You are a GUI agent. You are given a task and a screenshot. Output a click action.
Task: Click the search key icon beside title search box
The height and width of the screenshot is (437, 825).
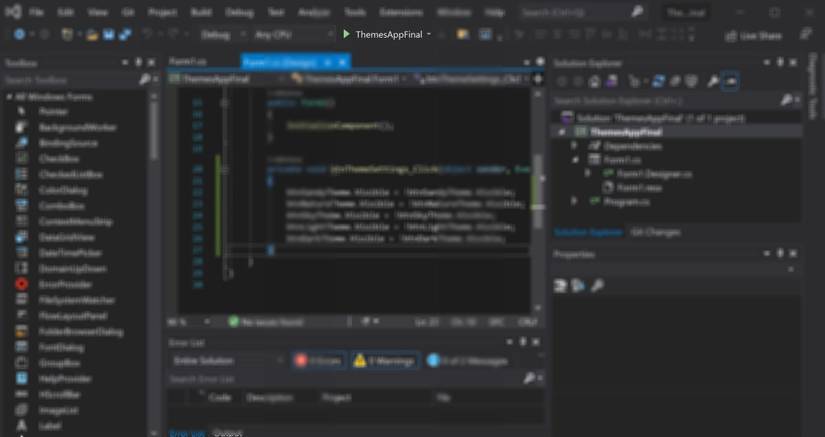coord(637,12)
